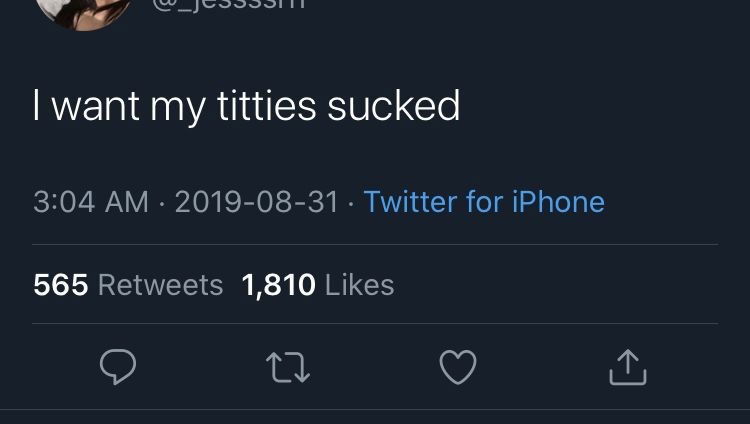Like the tweet with the heart icon

458,367
